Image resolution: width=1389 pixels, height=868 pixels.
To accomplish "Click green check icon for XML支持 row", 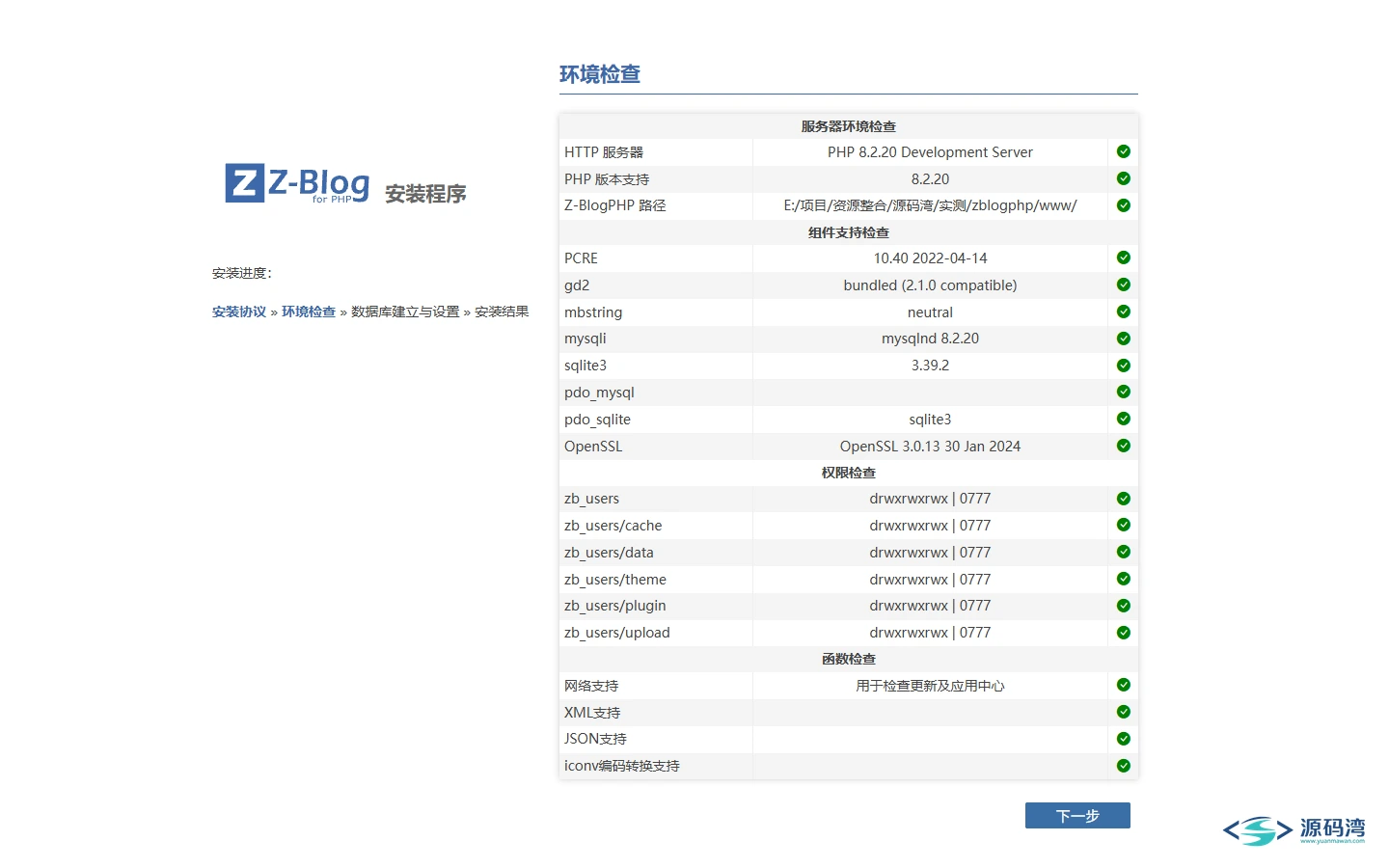I will [1124, 712].
